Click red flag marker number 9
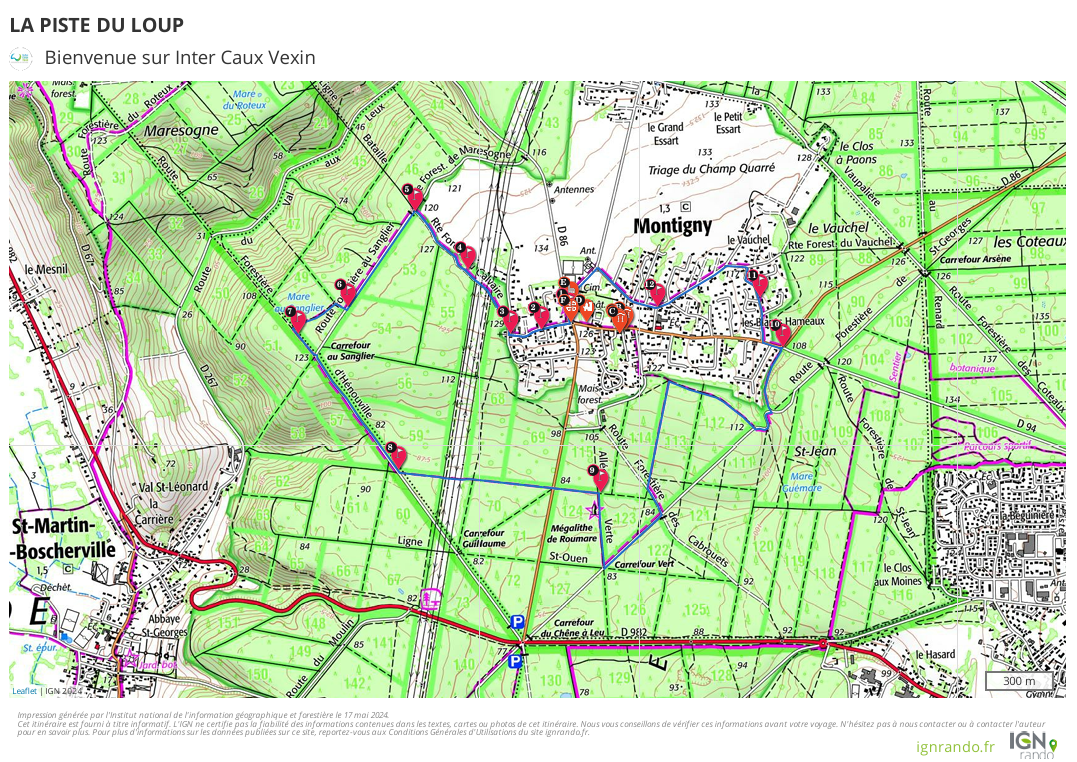 pos(600,478)
